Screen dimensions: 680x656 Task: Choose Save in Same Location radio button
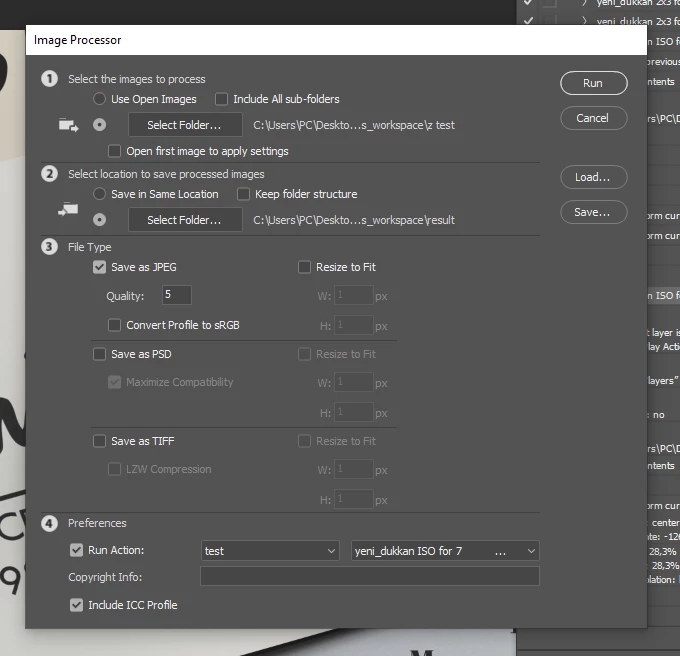click(99, 194)
